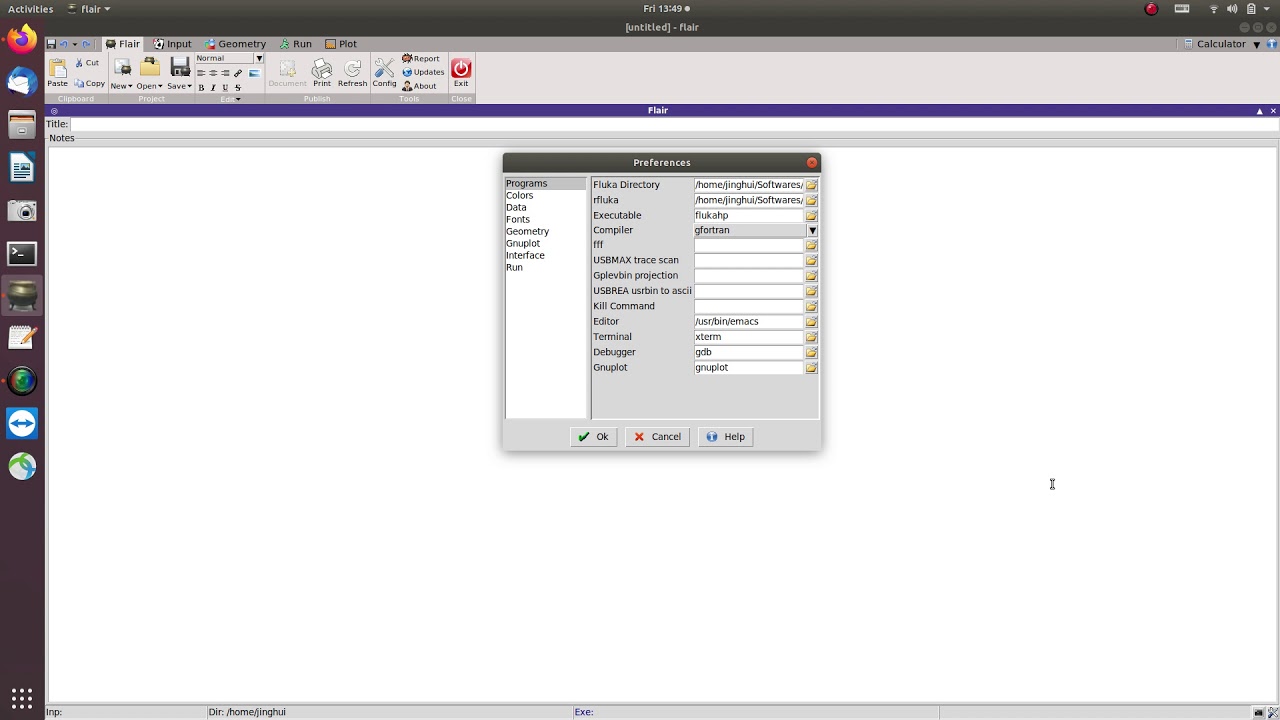Open Config with the wrench icon

pyautogui.click(x=384, y=68)
